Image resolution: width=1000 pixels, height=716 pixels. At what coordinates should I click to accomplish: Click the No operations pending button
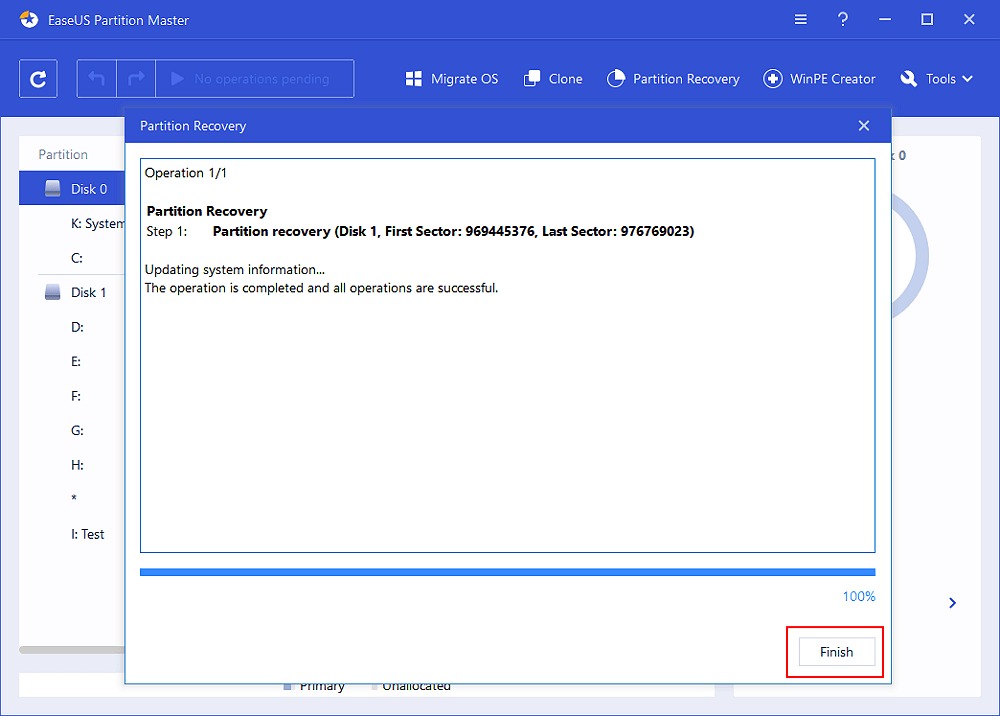[254, 79]
